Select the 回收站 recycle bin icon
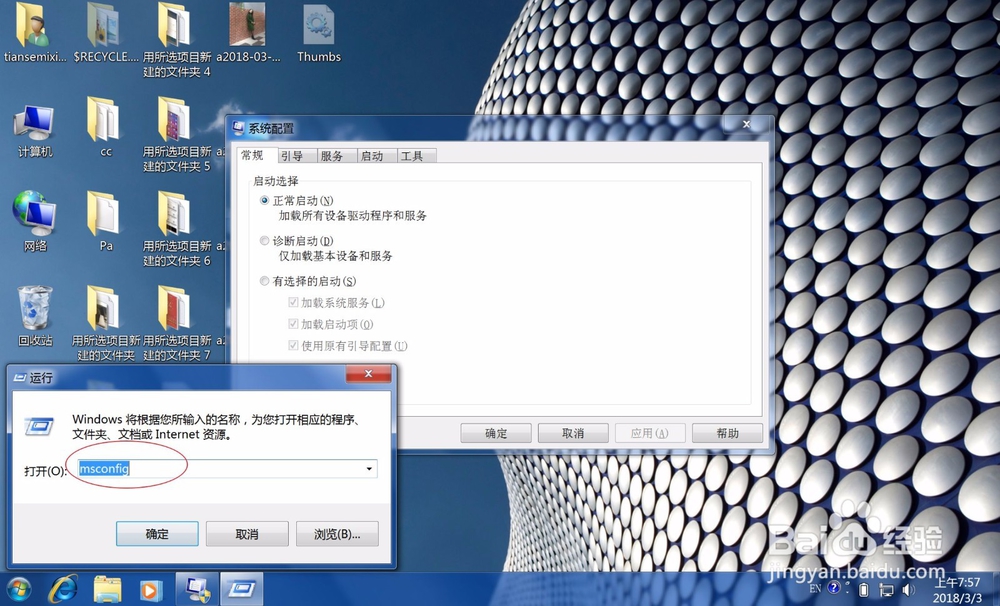The width and height of the screenshot is (1000, 606). (x=34, y=307)
